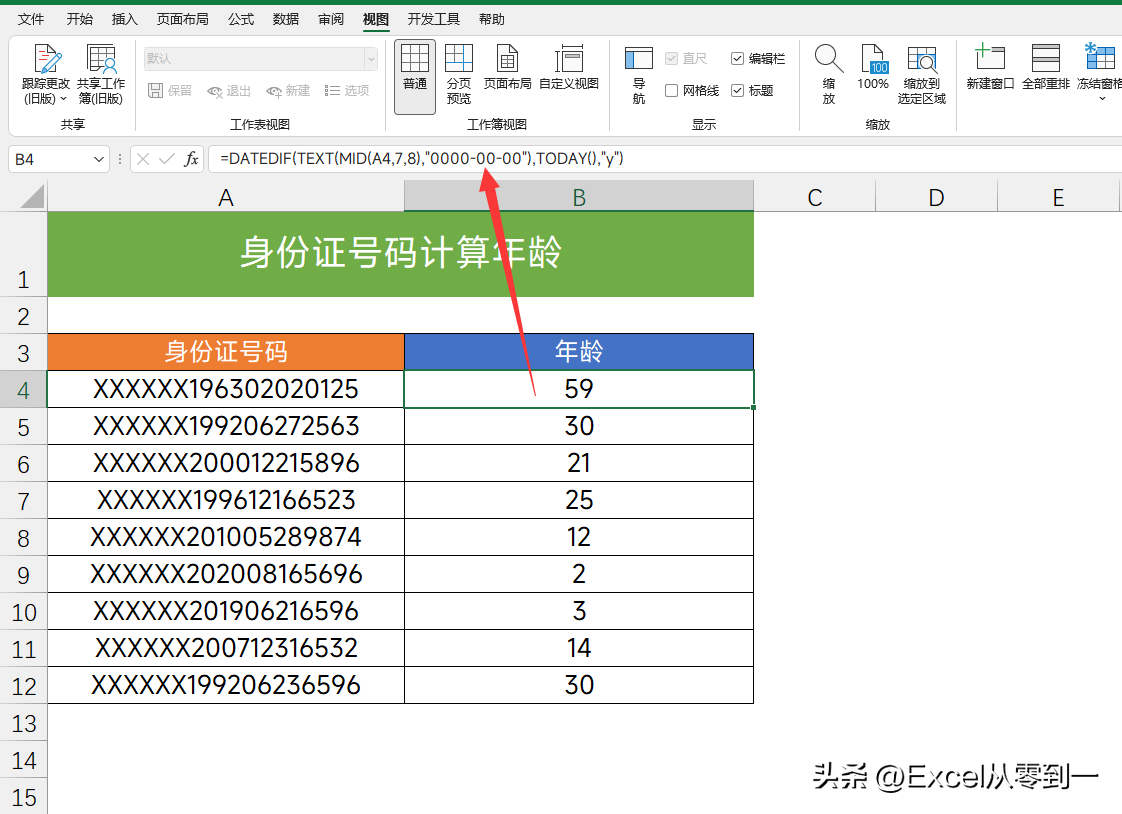This screenshot has height=814, width=1122.
Task: Expand the 跟踪更改 dropdown arrow
Action: point(63,99)
